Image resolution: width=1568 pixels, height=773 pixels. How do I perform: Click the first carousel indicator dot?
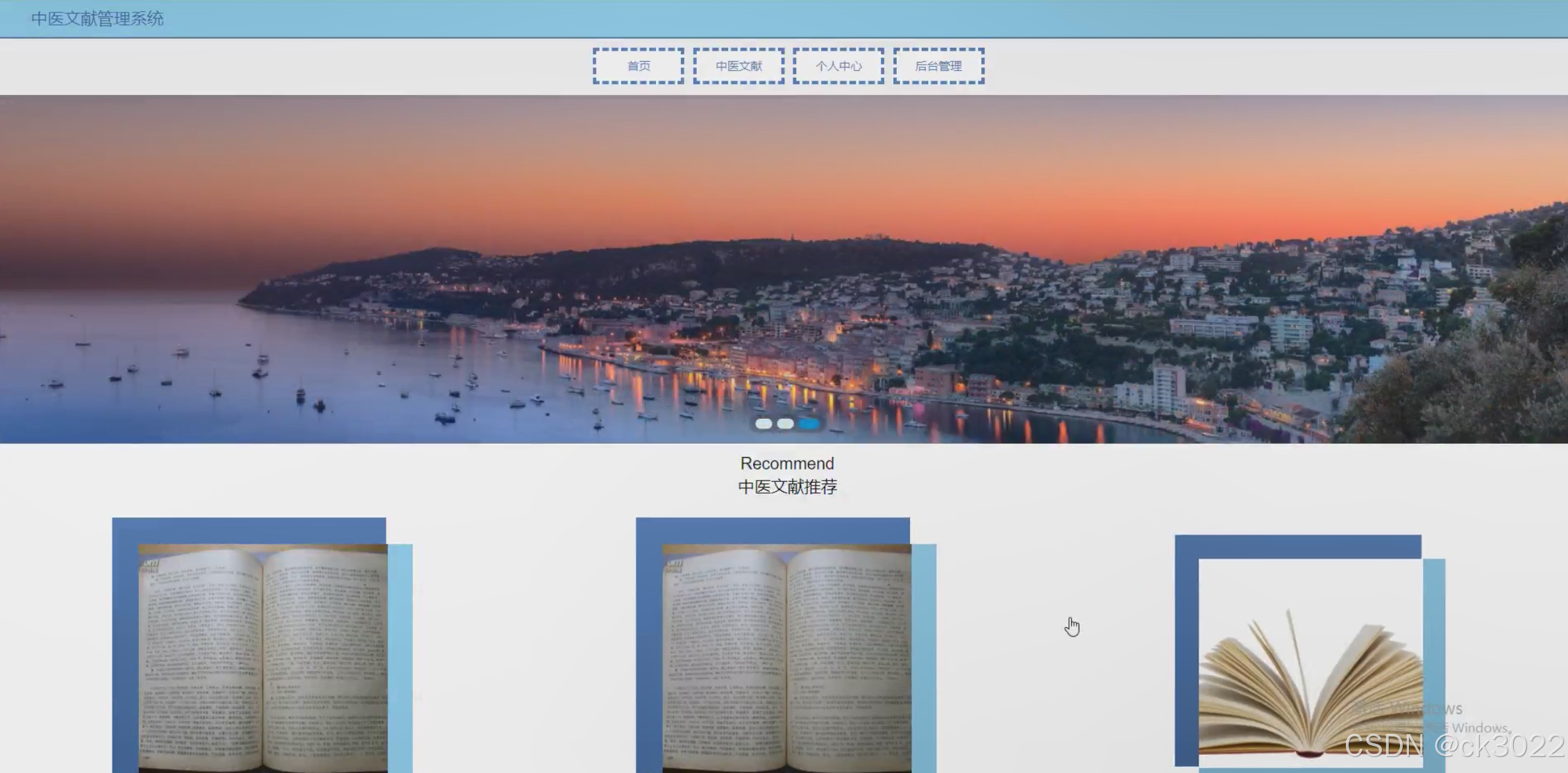tap(764, 424)
